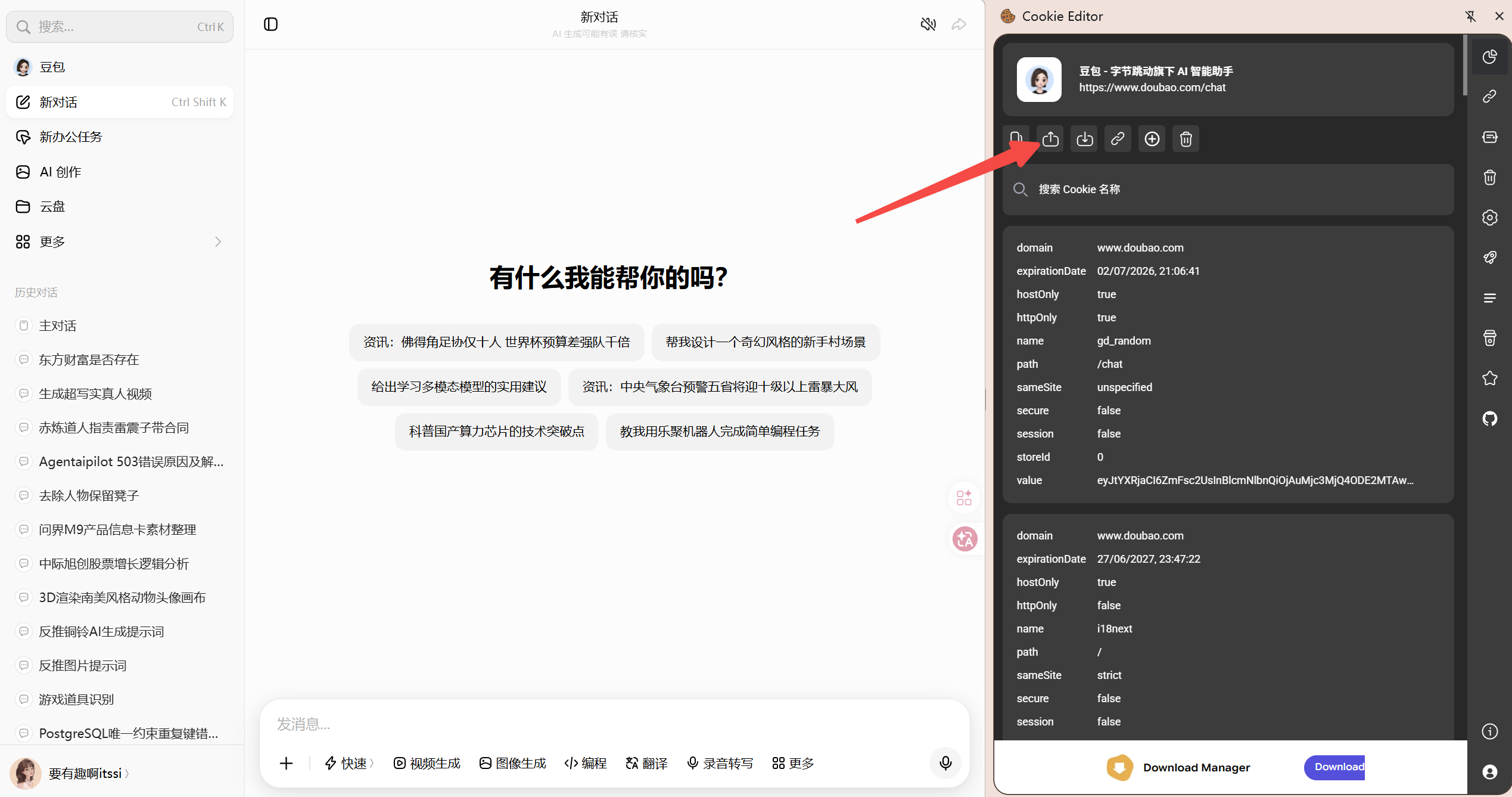
Task: Toggle the sidebar collapse icon
Action: click(x=270, y=24)
